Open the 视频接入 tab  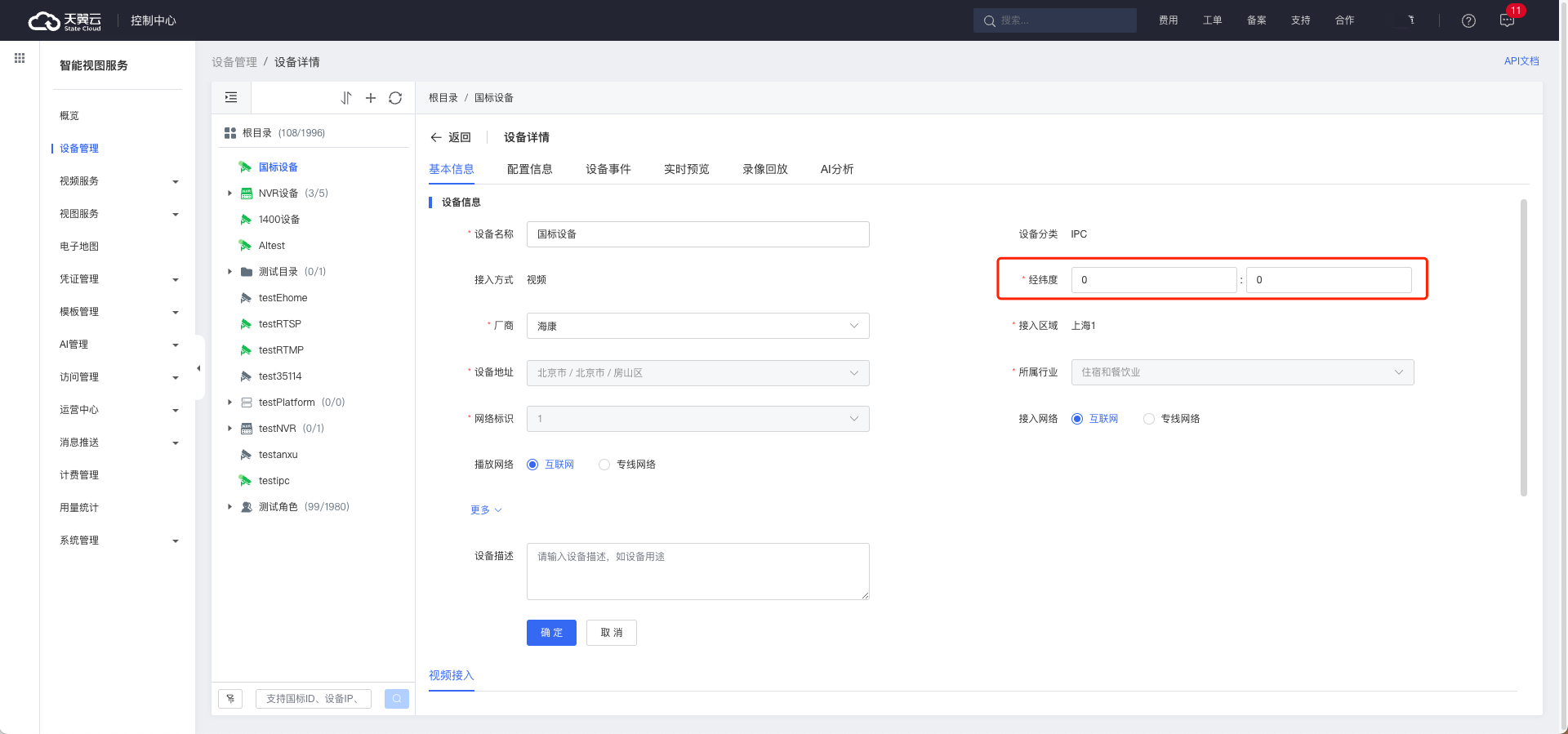coord(452,675)
